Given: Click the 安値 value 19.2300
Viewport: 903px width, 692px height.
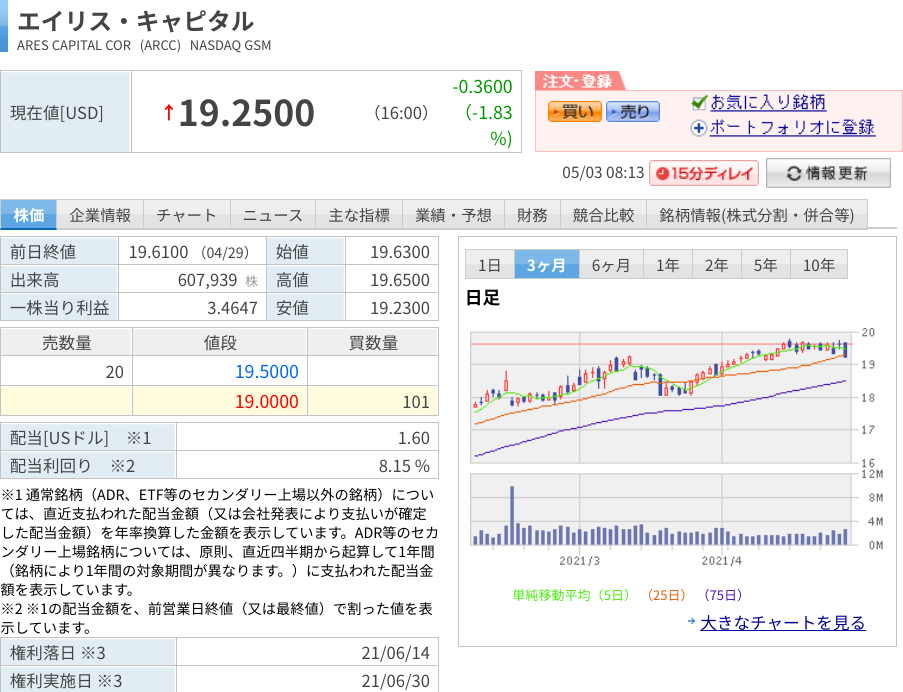Looking at the screenshot, I should coord(400,308).
